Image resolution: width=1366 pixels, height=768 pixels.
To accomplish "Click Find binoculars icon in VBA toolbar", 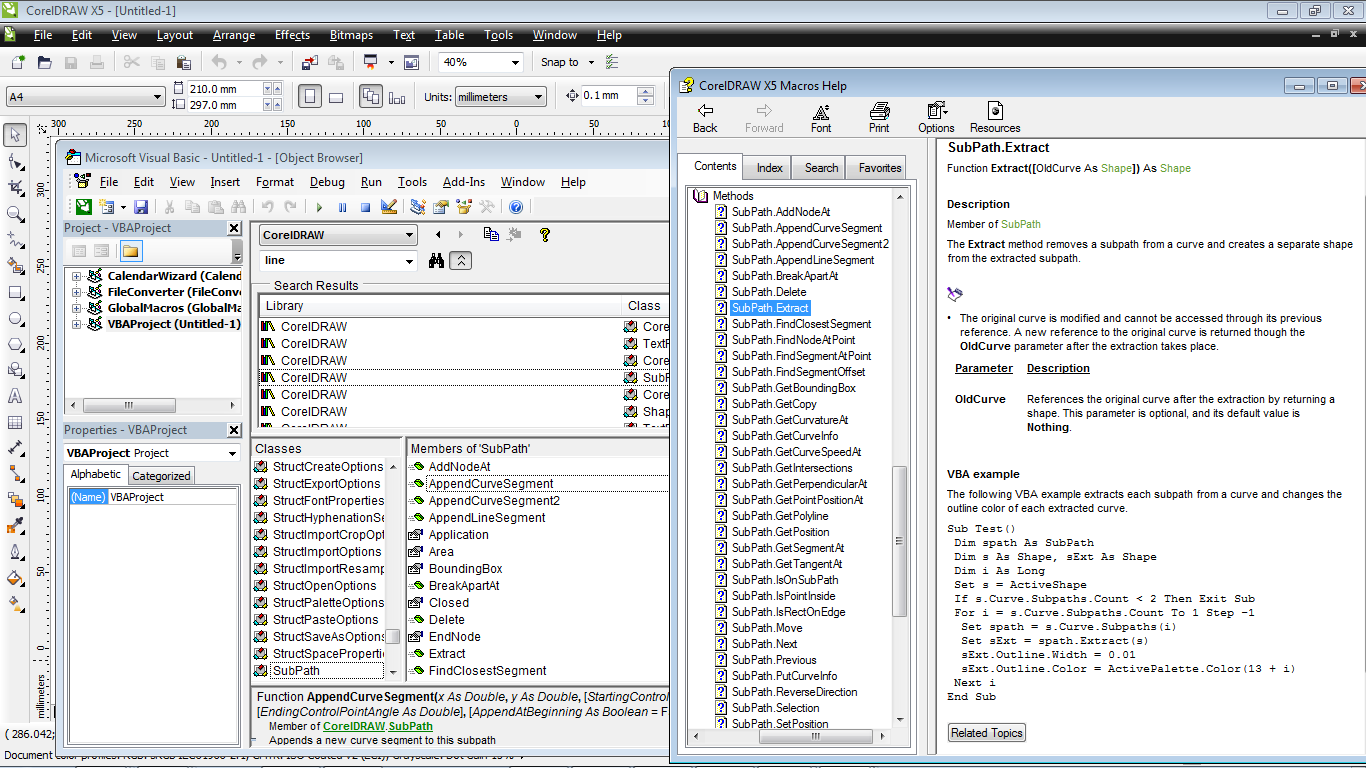I will [x=238, y=207].
